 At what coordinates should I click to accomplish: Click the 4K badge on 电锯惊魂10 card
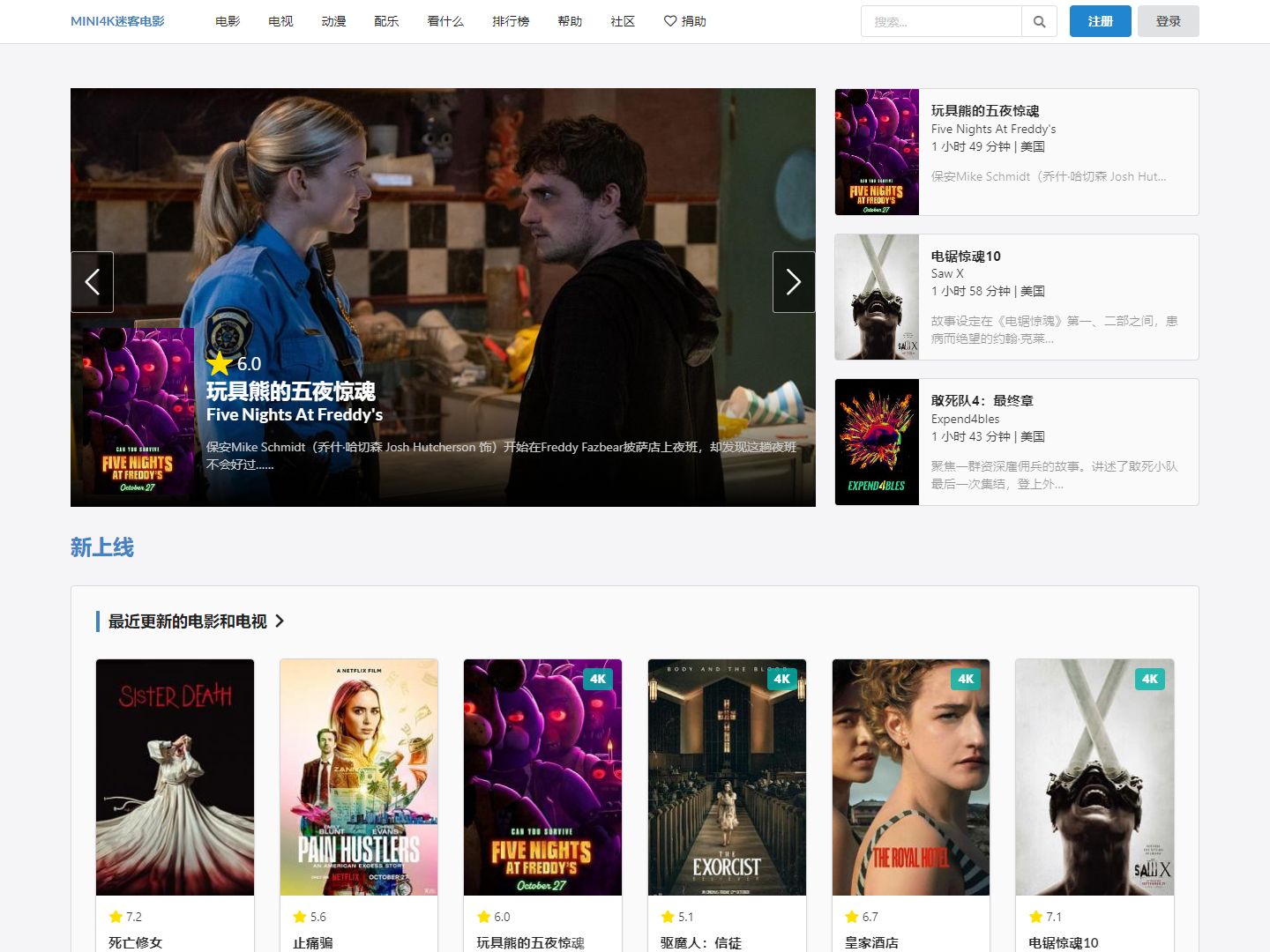pyautogui.click(x=1150, y=679)
